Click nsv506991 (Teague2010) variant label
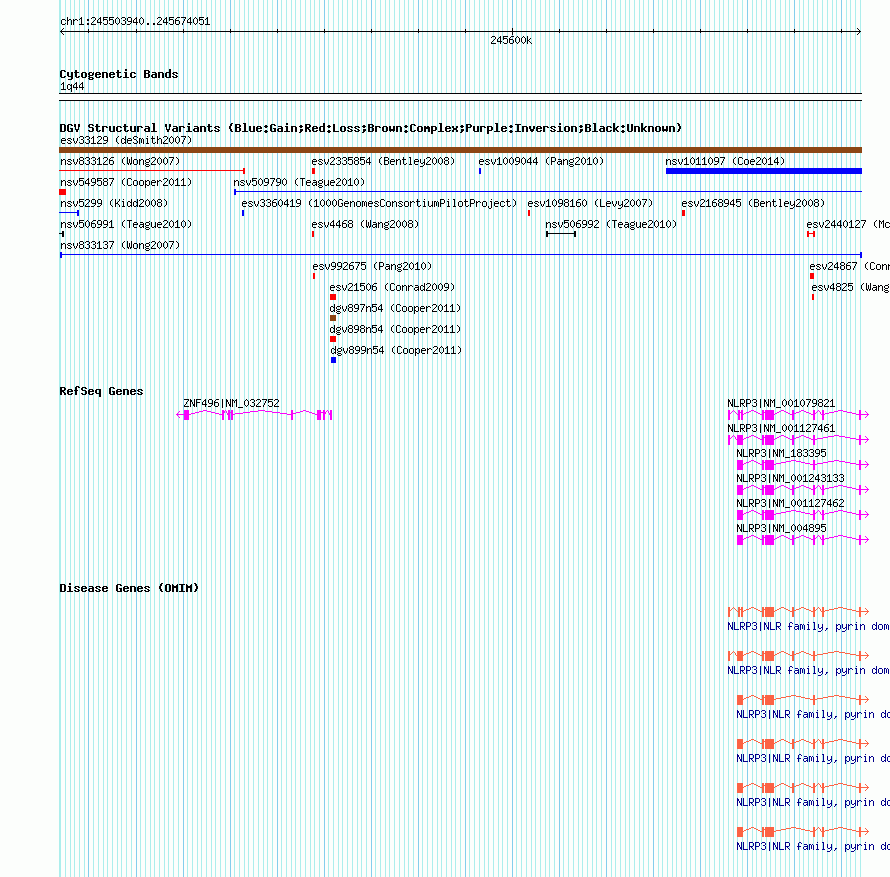 (x=126, y=224)
